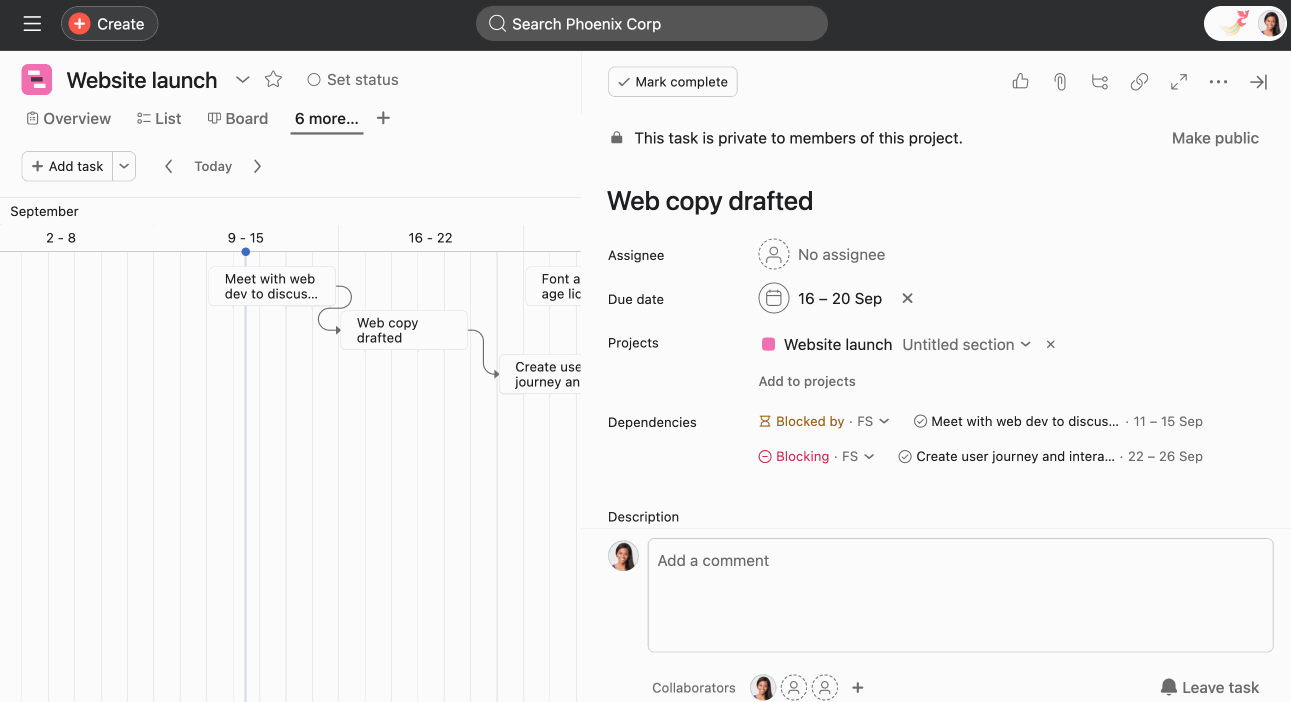Image resolution: width=1291 pixels, height=702 pixels.
Task: Complete the 'Create user journey' blocking task
Action: pos(905,456)
